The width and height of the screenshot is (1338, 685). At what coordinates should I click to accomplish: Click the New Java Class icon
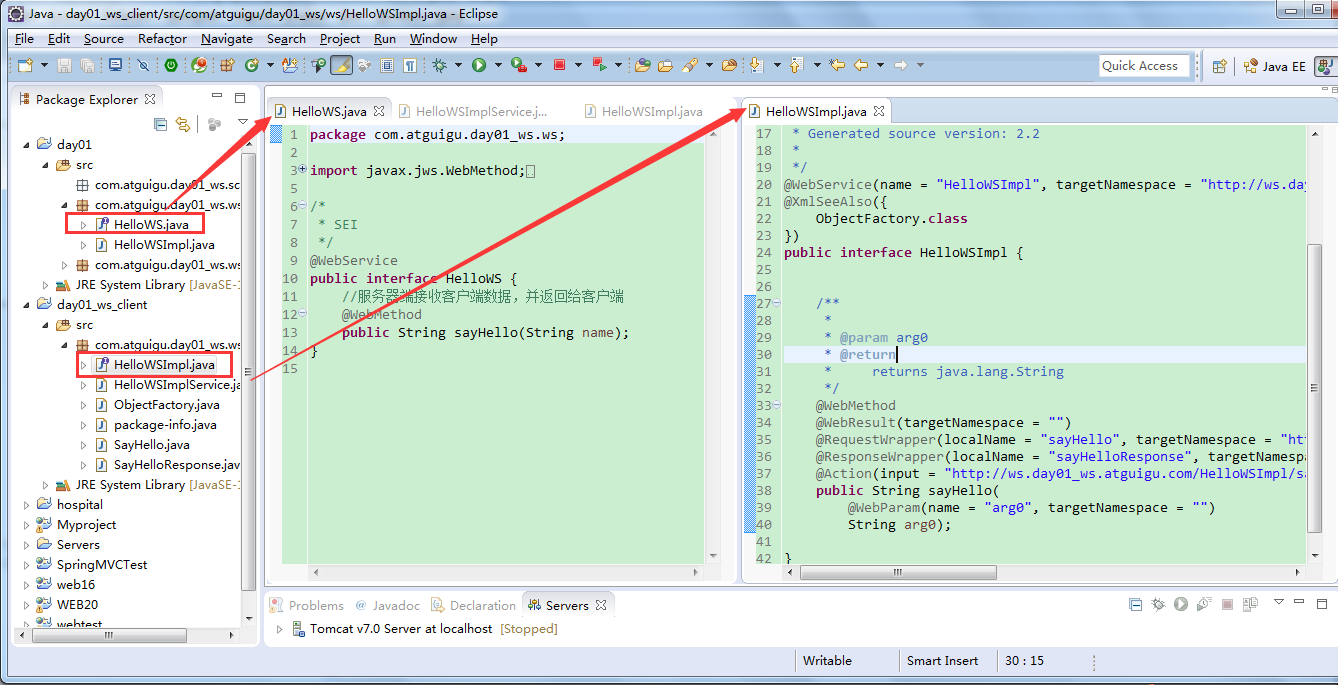(x=251, y=65)
